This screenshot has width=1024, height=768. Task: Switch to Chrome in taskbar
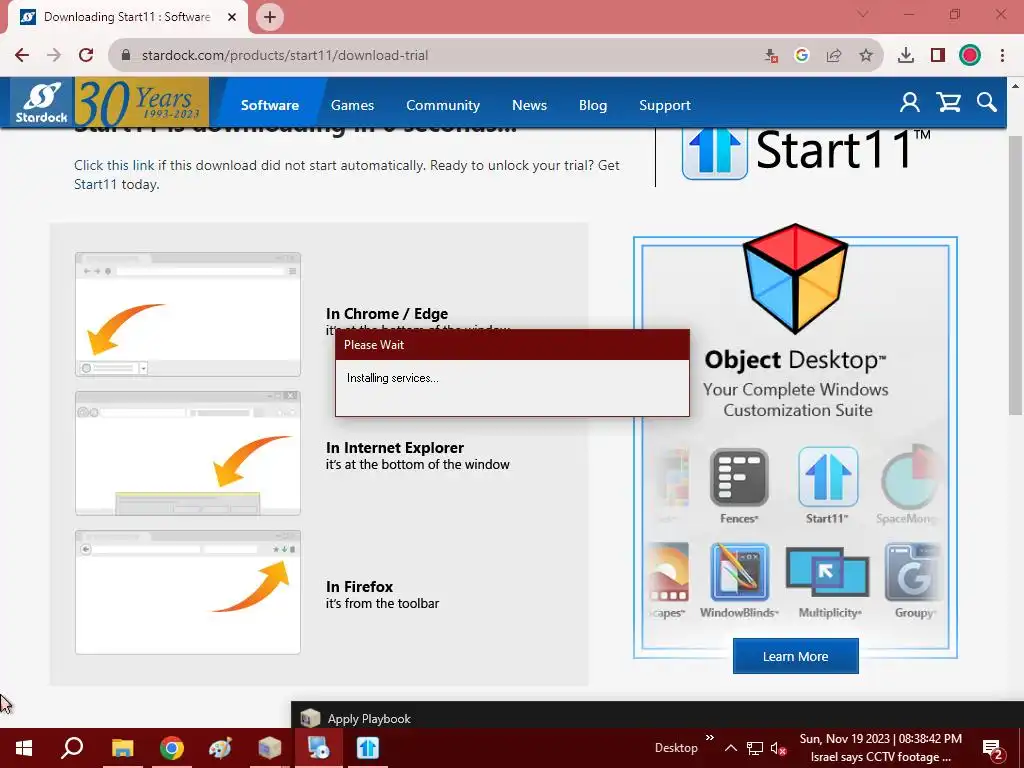click(172, 748)
